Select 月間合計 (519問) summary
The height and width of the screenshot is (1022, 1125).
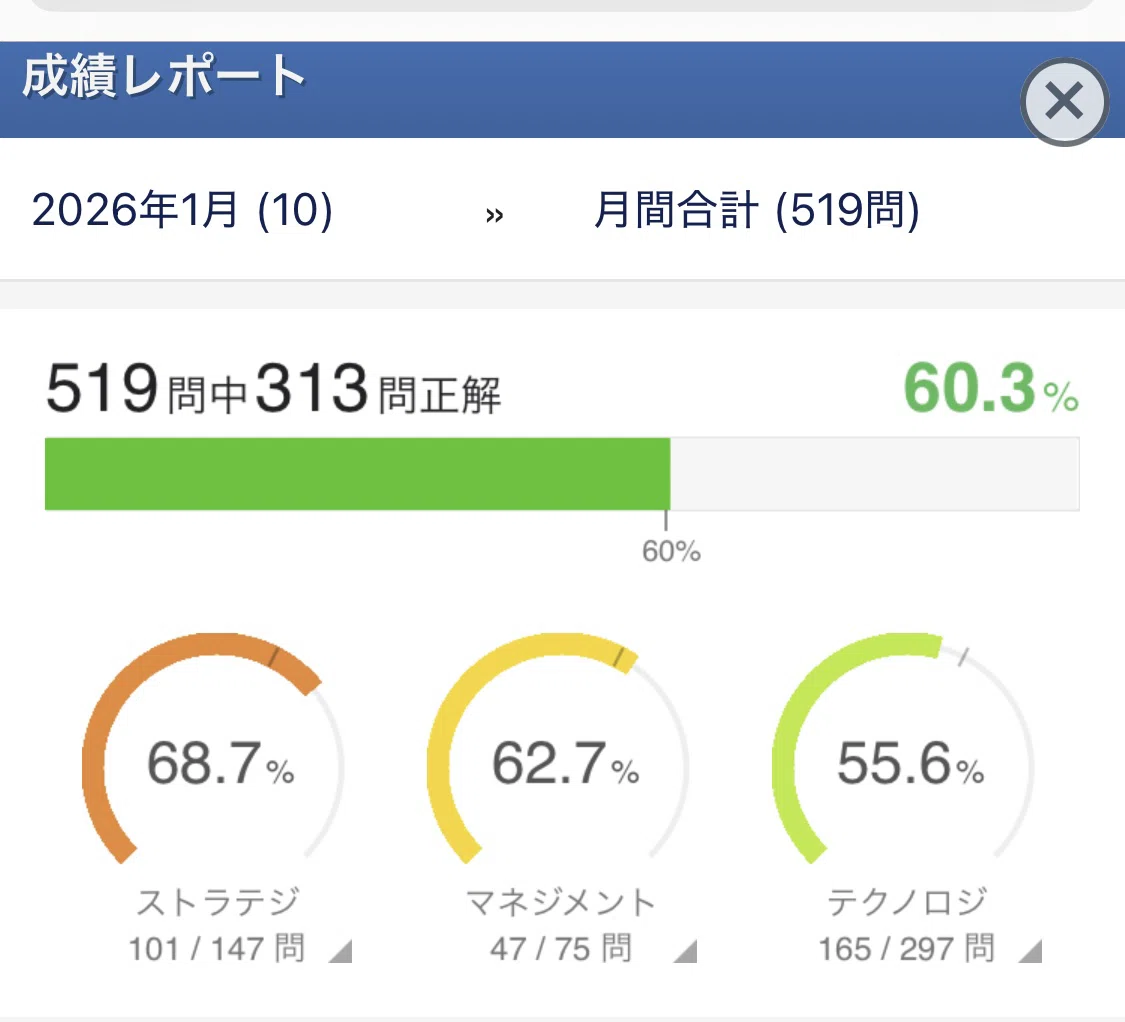click(756, 210)
